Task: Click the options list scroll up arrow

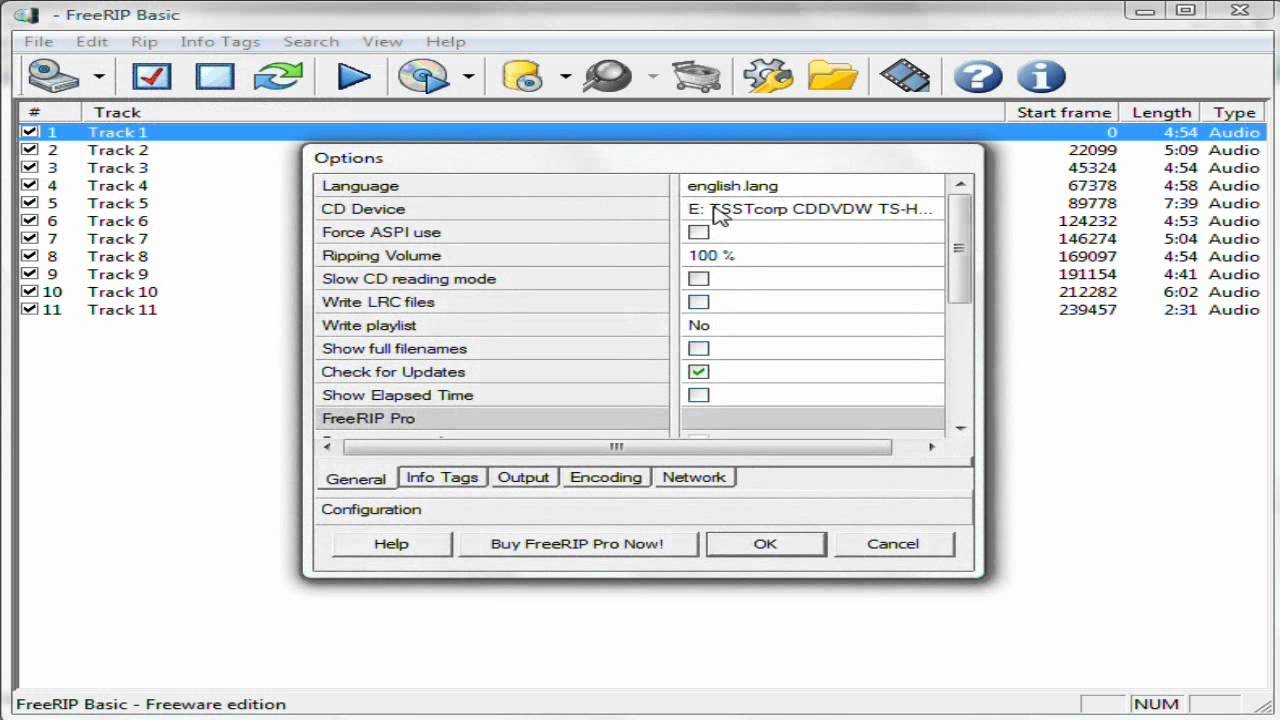Action: click(960, 184)
